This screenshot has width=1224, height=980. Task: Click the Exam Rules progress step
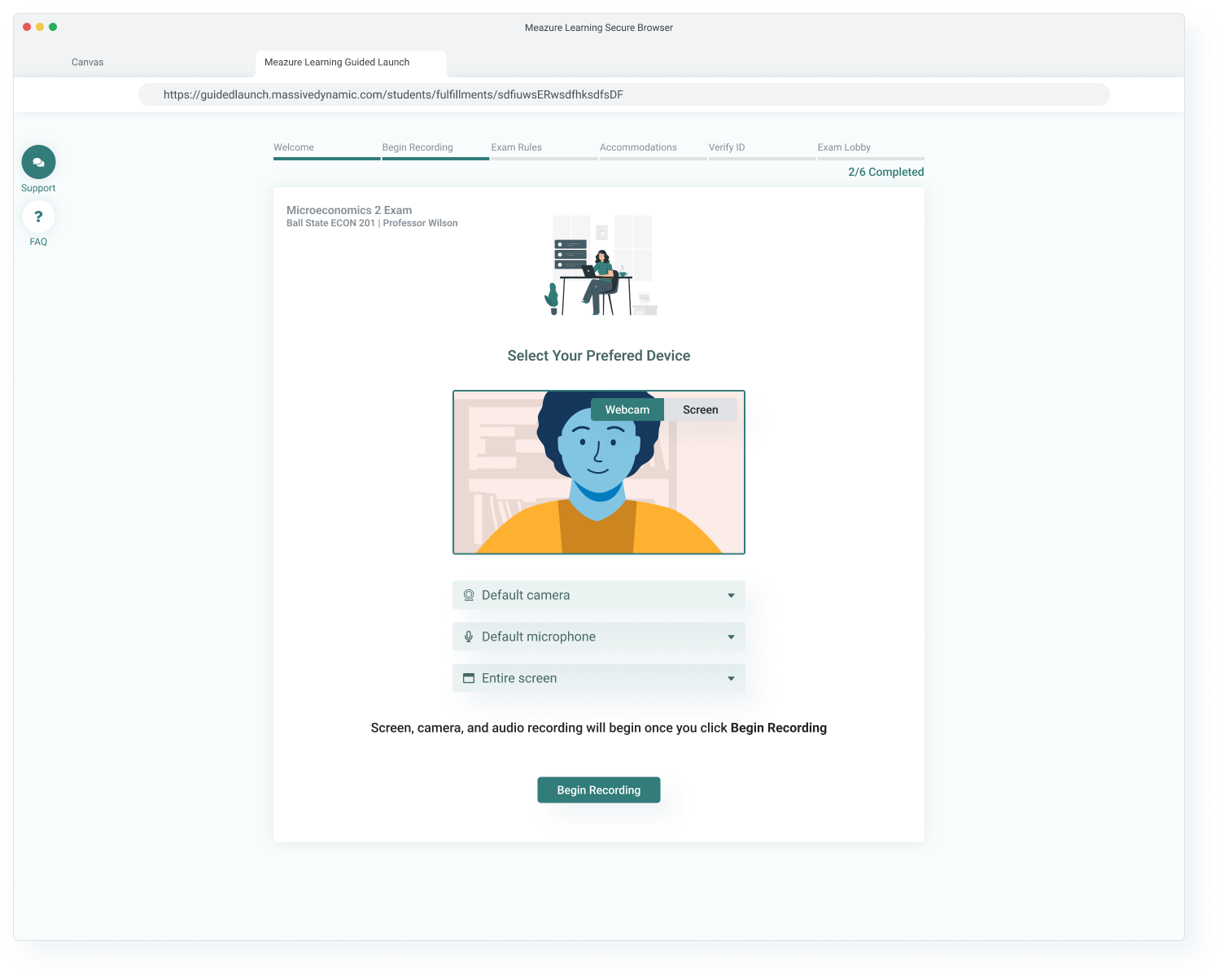point(516,147)
